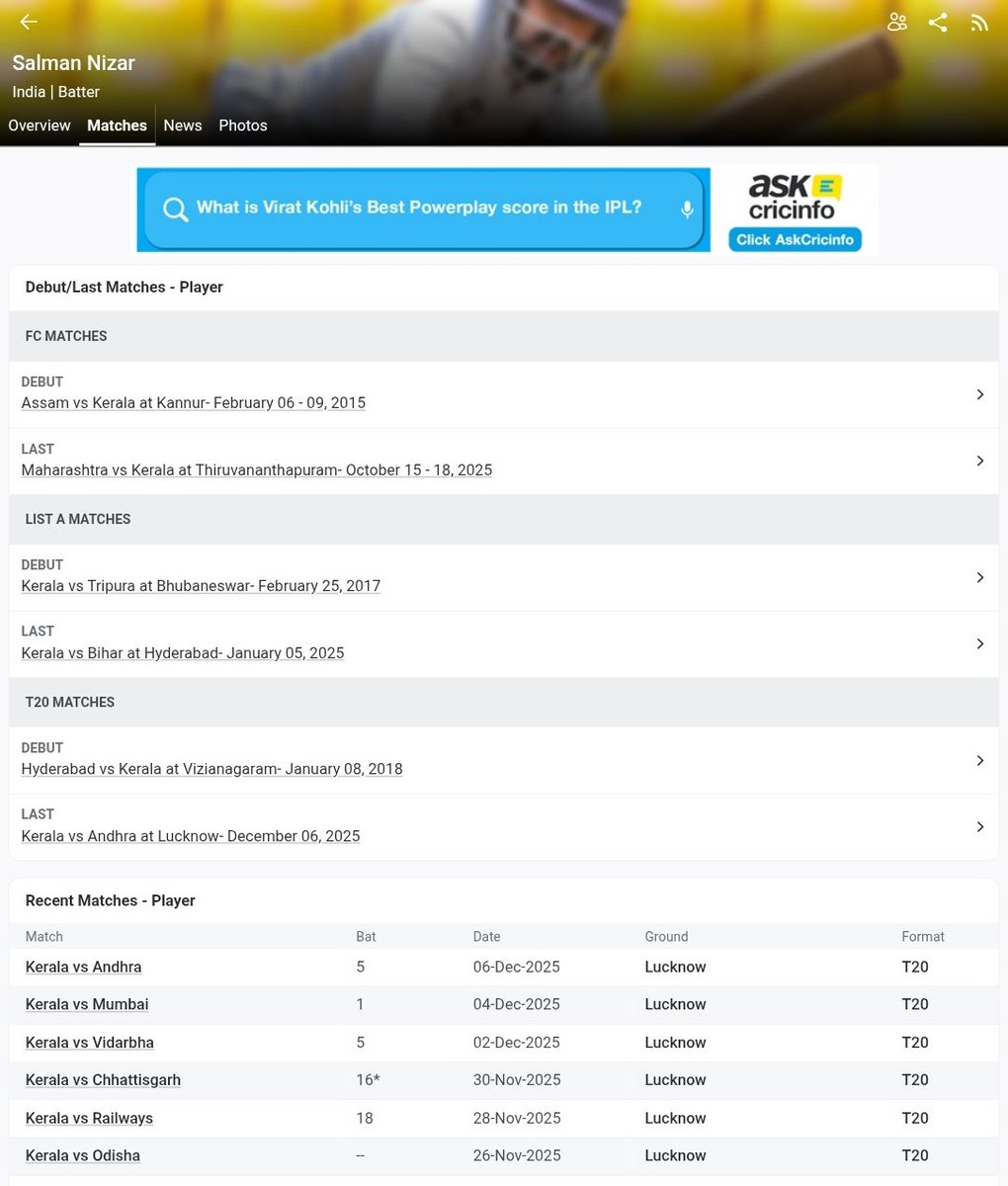Open the follow player icon

tap(896, 22)
